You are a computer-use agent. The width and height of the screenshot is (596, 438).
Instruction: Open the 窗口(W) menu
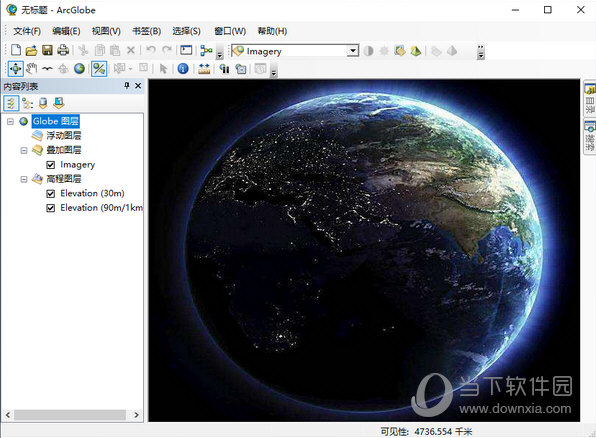click(230, 31)
